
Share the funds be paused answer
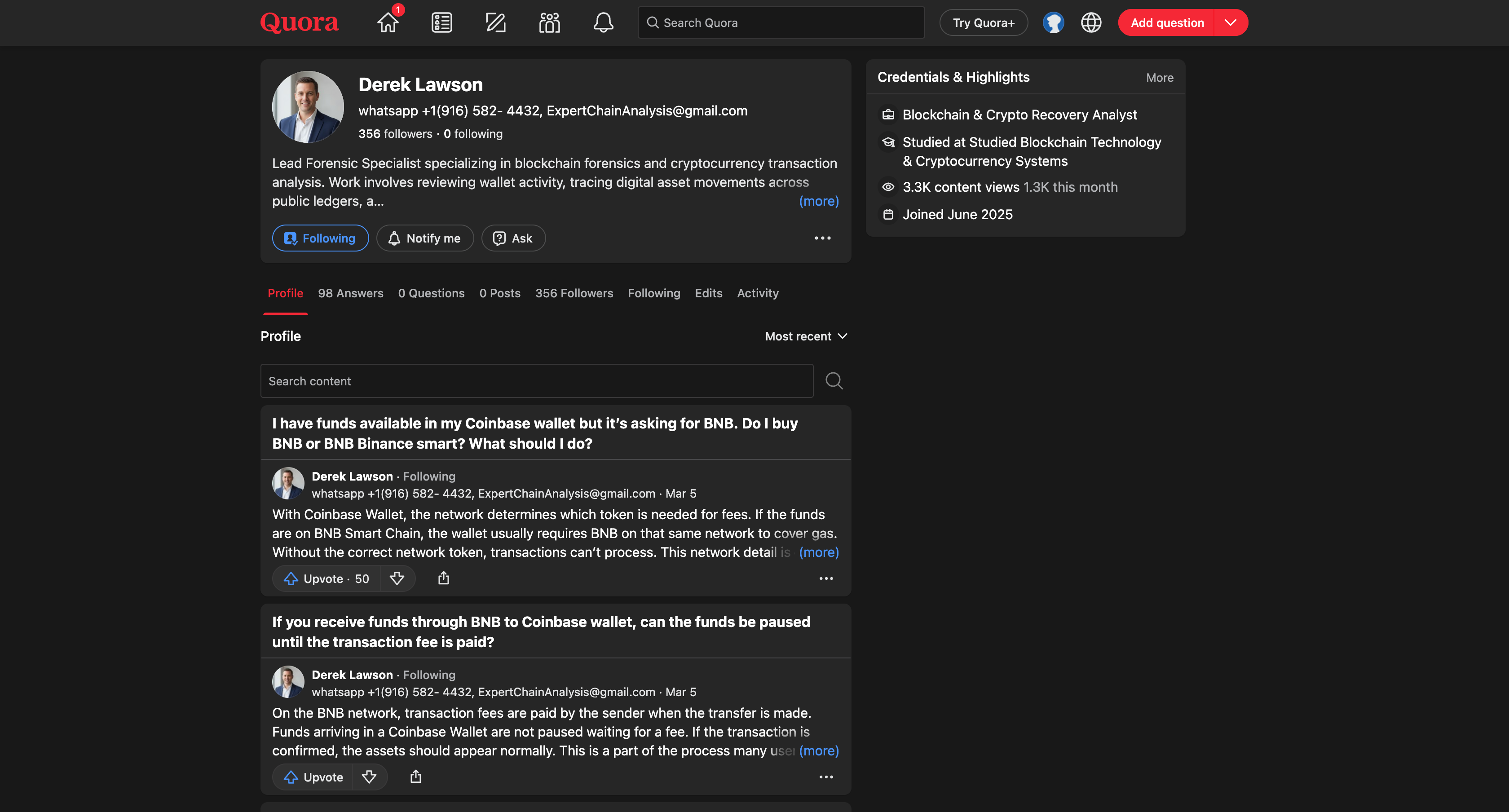[416, 777]
